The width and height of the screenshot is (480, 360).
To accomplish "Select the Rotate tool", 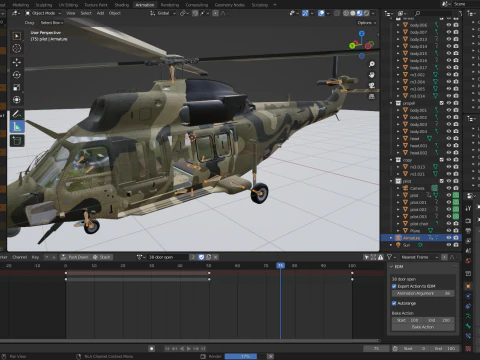I will (x=17, y=75).
